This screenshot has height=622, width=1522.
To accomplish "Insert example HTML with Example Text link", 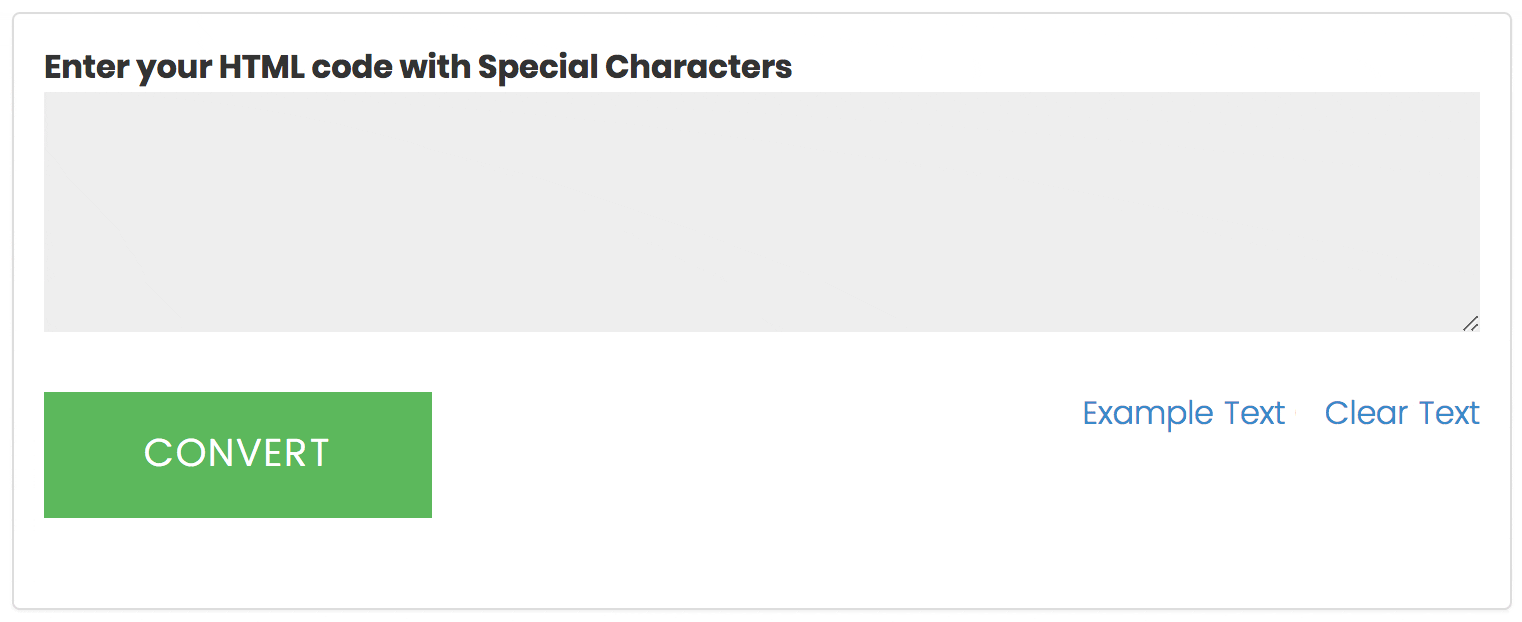I will 1183,413.
